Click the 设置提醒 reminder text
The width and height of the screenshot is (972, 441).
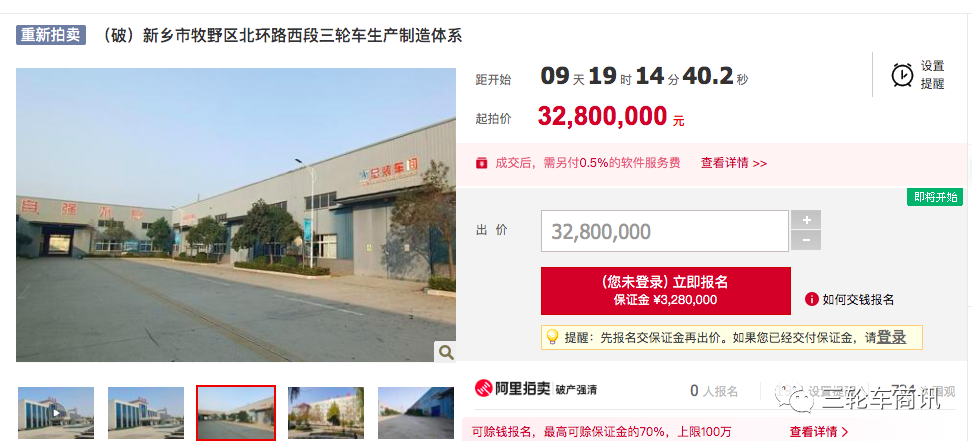click(932, 75)
